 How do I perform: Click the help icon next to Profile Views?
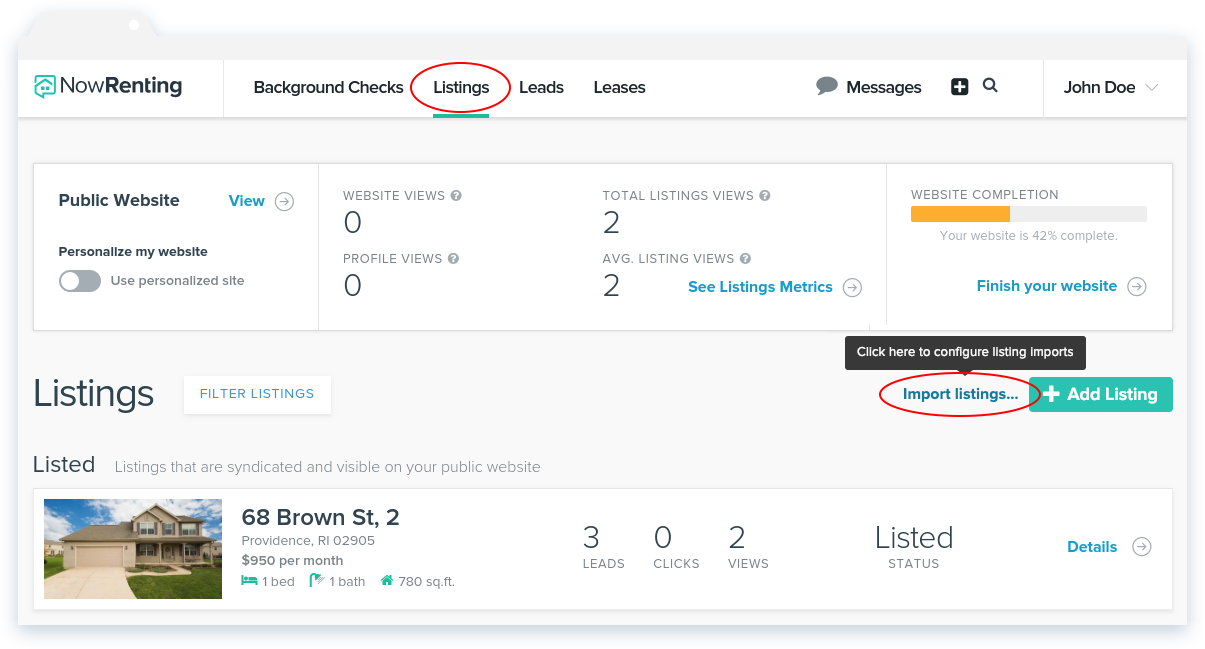tap(453, 258)
